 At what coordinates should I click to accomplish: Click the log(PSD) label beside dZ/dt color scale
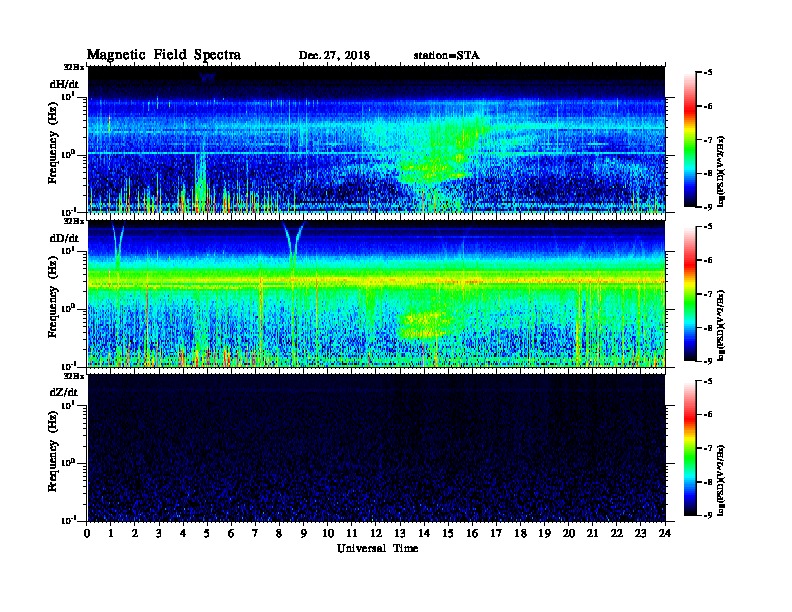(721, 480)
